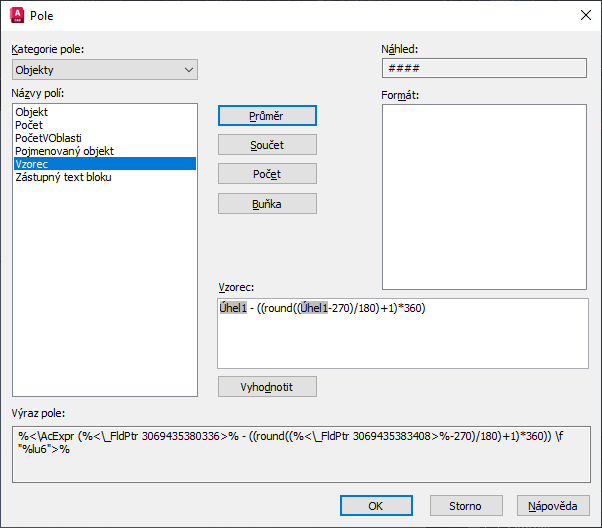This screenshot has height=528, width=602.
Task: Confirm the dialog with OK
Action: [x=376, y=506]
